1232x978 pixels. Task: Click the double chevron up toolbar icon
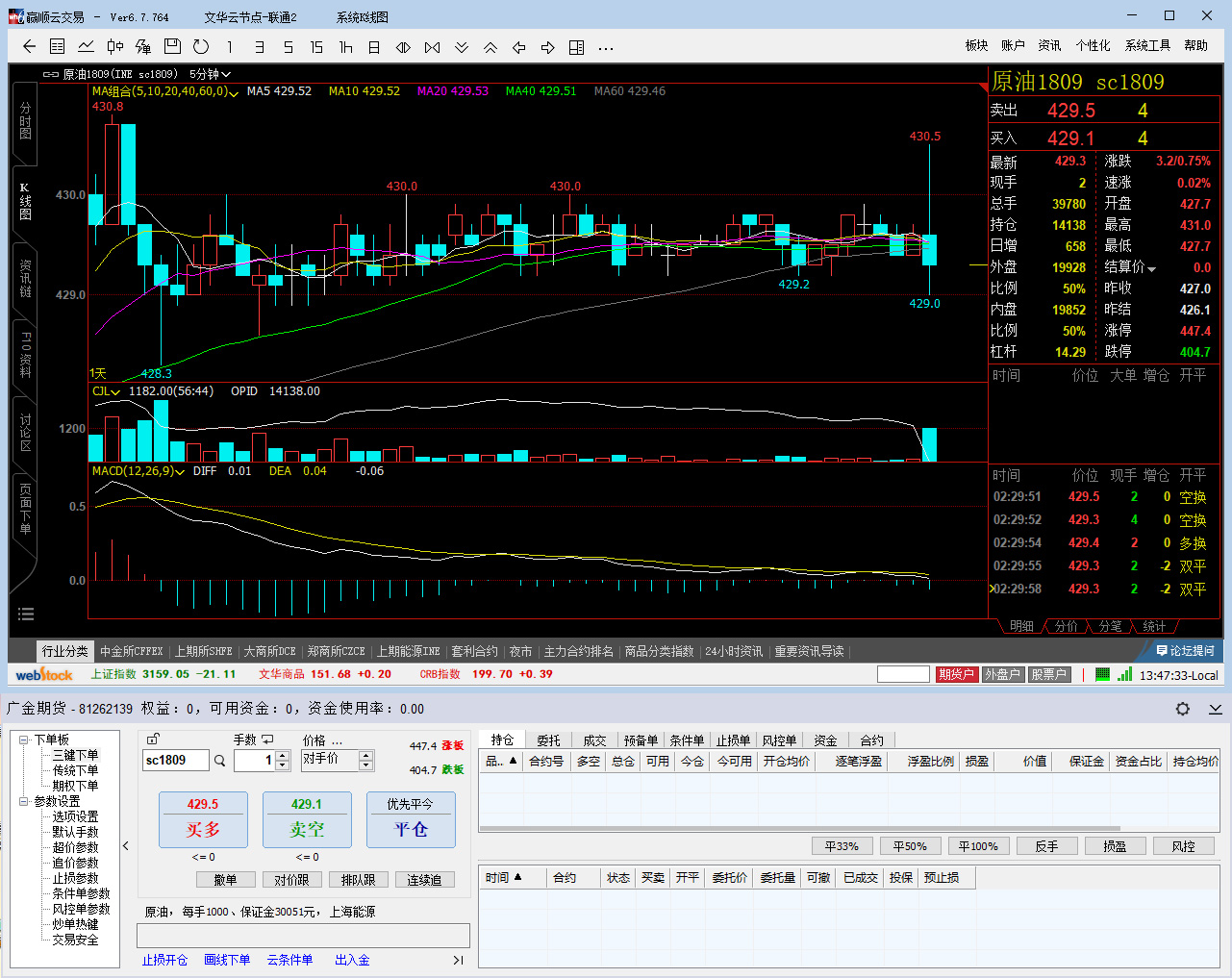coord(490,47)
